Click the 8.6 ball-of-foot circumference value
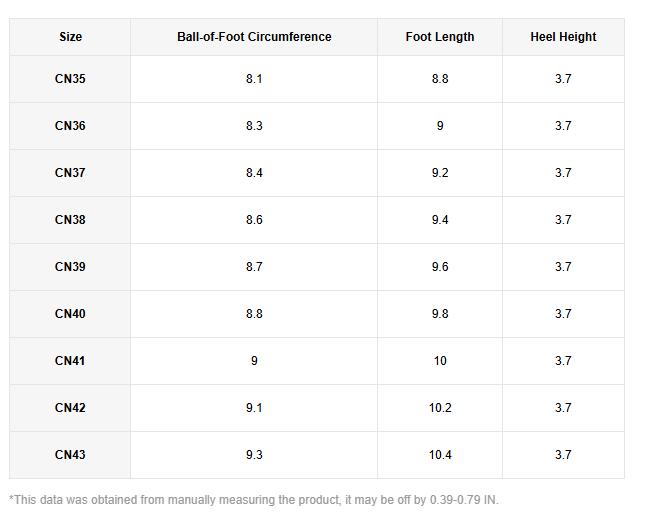The image size is (646, 526). click(x=254, y=220)
